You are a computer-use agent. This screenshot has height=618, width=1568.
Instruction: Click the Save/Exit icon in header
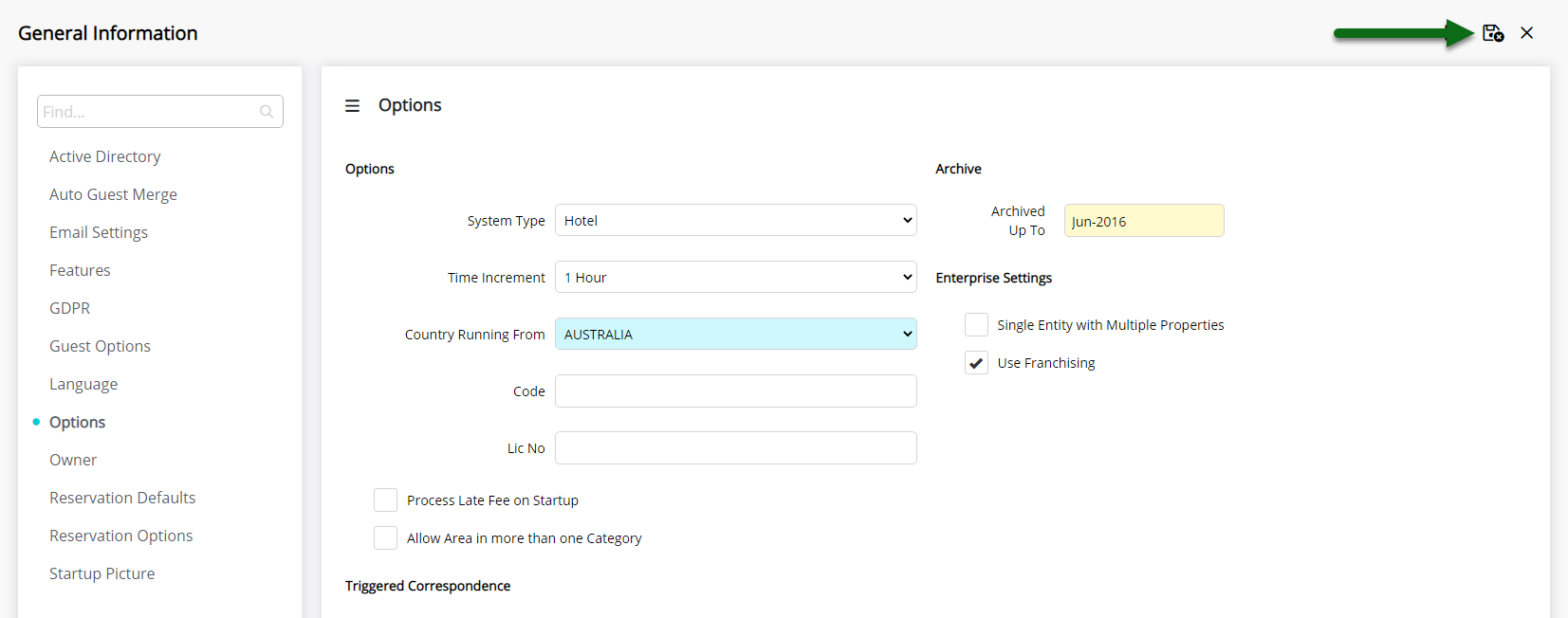pyautogui.click(x=1493, y=33)
